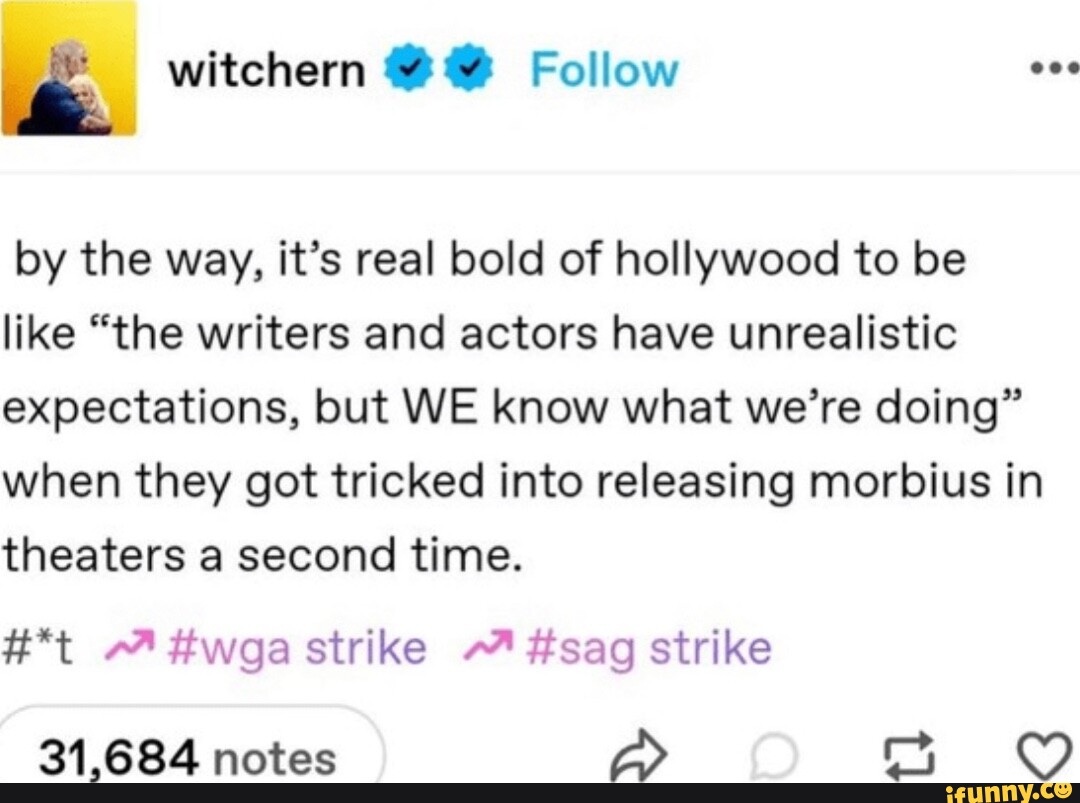Open witchern's profile avatar

[68, 67]
